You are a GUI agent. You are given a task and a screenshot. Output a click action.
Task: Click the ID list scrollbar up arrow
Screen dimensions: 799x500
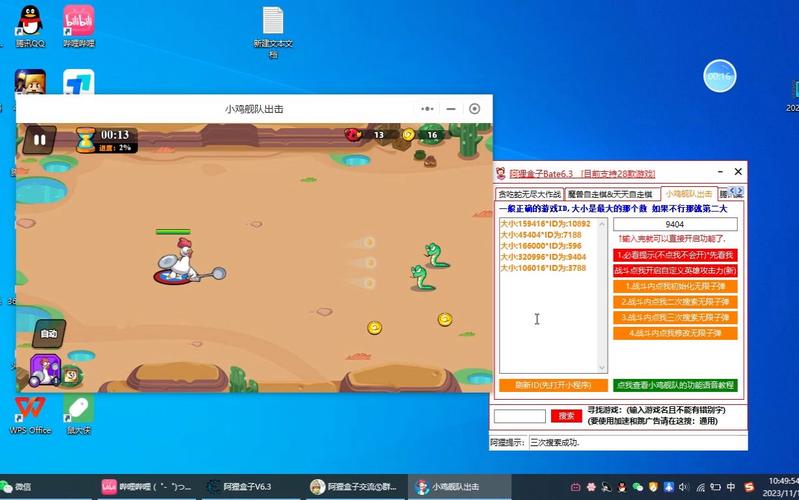pos(602,224)
